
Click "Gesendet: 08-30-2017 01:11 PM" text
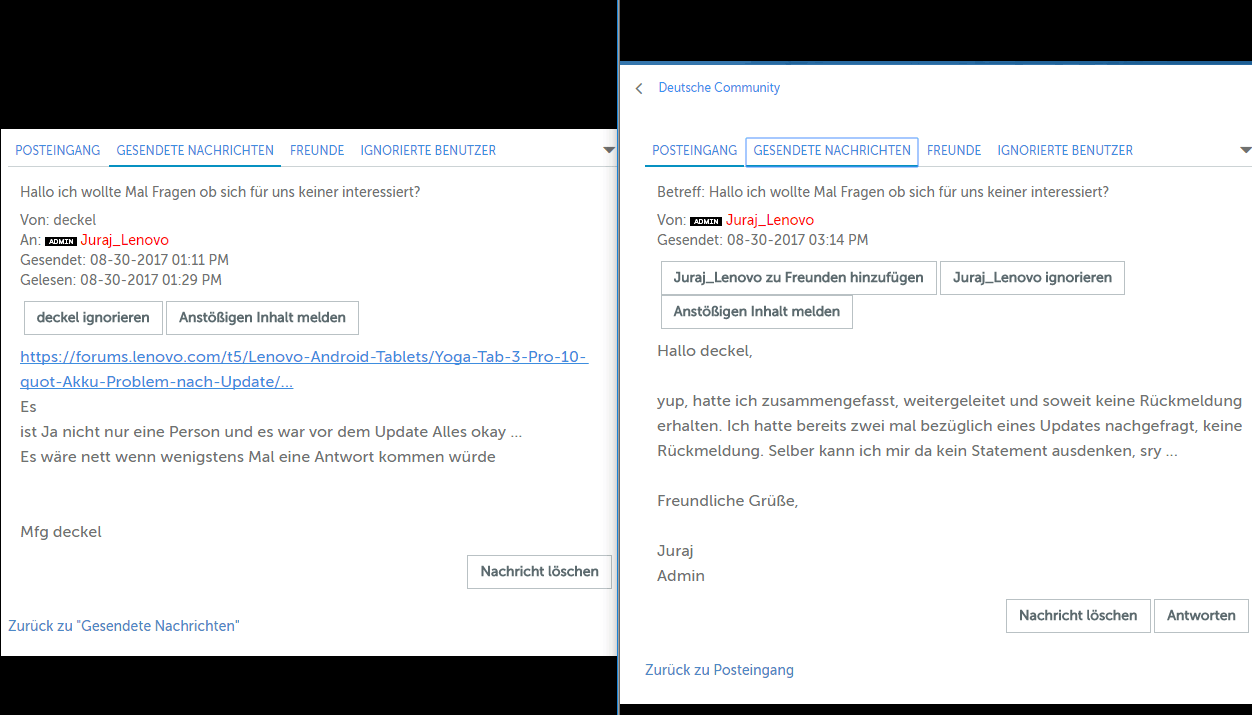pyautogui.click(x=124, y=260)
